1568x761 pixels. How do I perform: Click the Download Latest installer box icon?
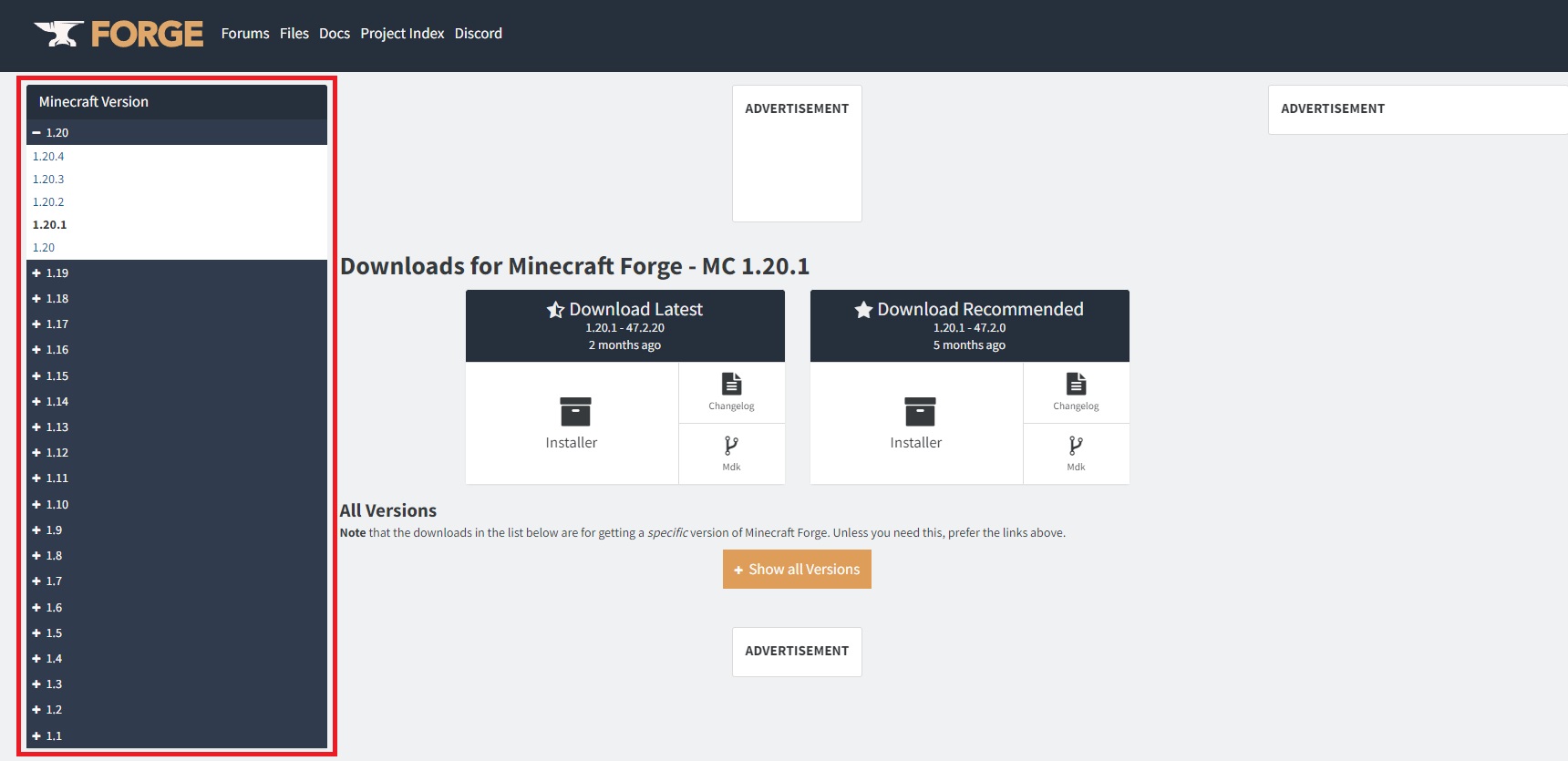click(x=575, y=411)
